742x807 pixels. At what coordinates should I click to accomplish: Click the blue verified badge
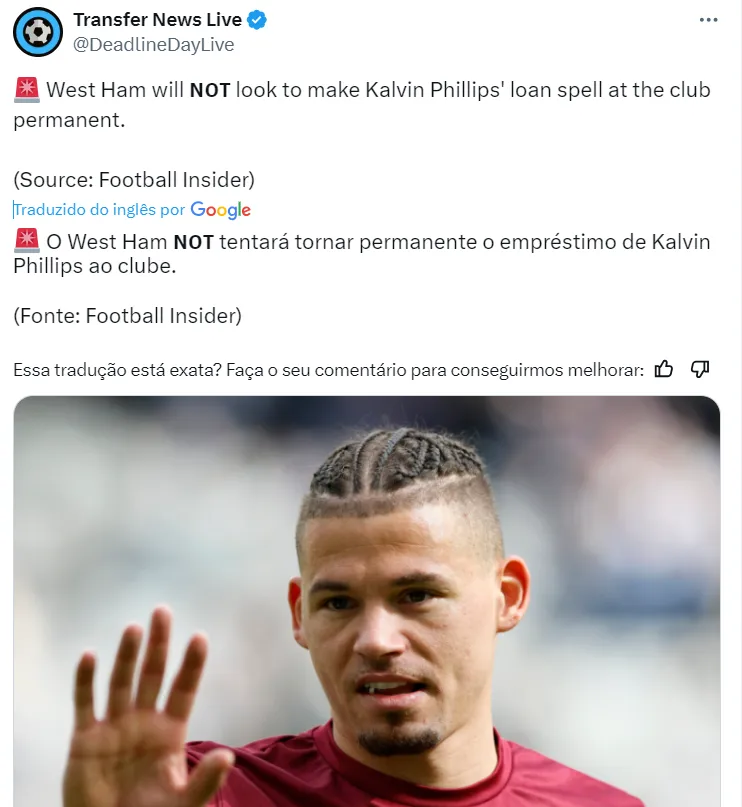(x=257, y=20)
